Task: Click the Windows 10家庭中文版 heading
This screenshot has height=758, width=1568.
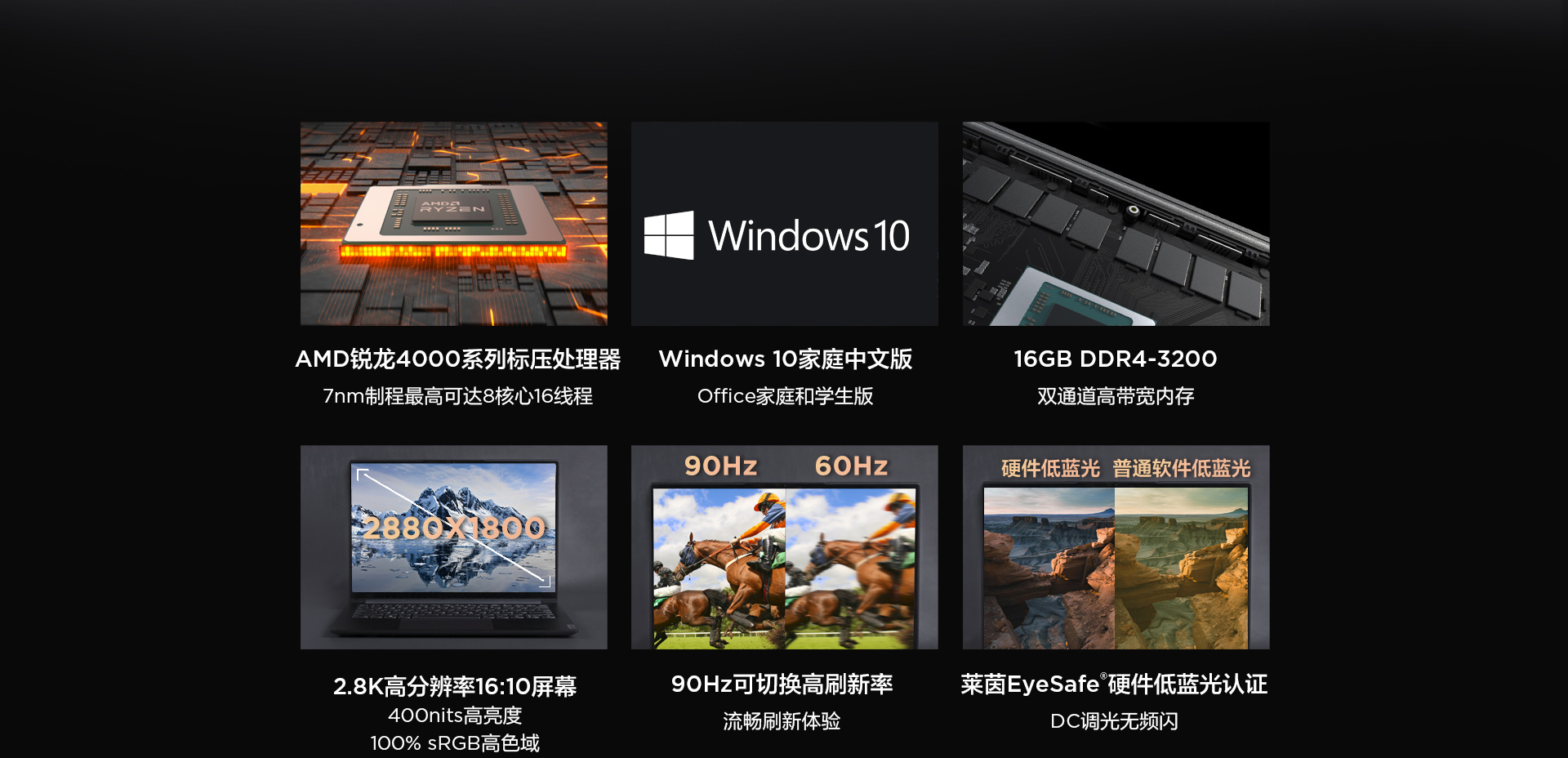Action: coord(785,359)
